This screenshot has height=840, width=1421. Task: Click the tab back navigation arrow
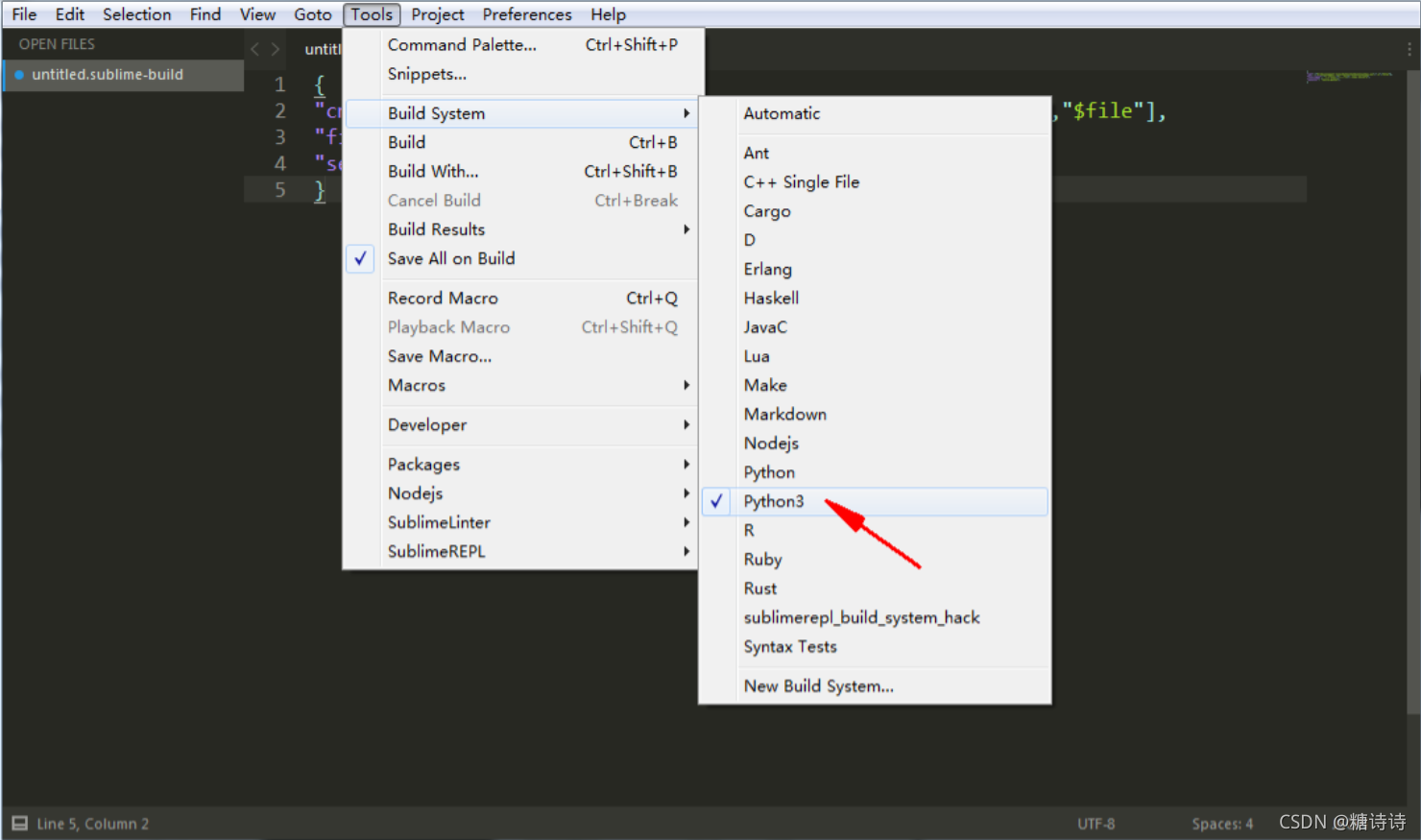tap(255, 49)
